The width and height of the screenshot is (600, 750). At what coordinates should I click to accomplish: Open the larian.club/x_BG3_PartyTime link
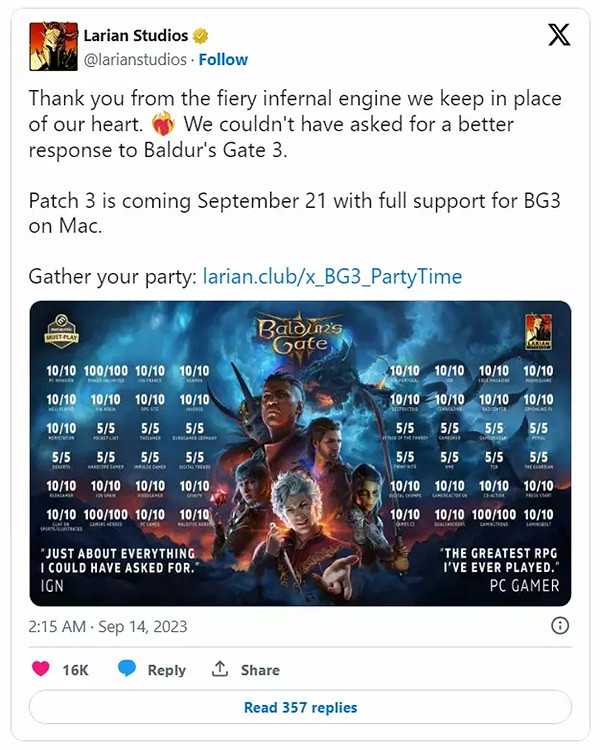[x=333, y=276]
